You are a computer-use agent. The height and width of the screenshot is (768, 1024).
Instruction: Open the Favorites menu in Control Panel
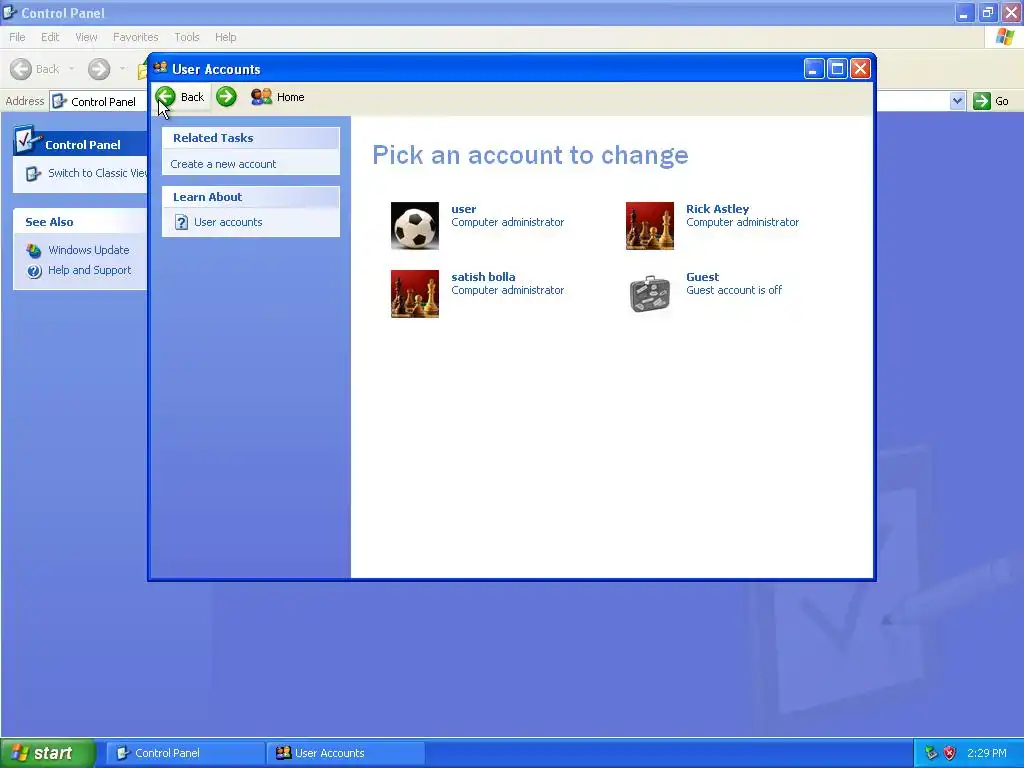tap(135, 37)
